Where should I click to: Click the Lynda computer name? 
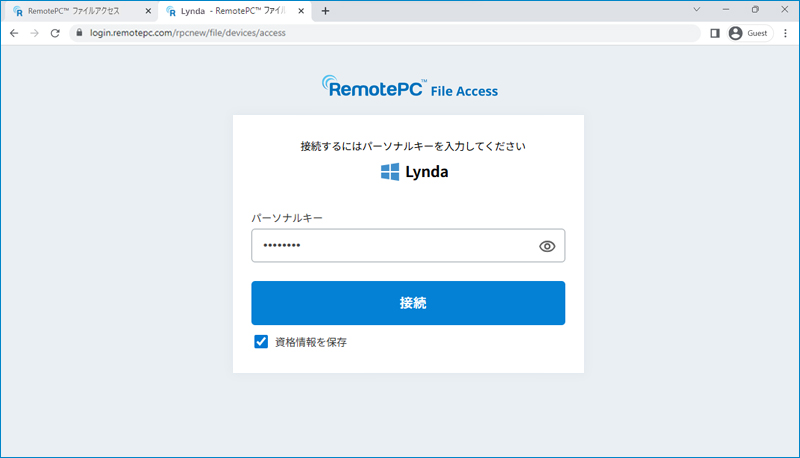(427, 172)
